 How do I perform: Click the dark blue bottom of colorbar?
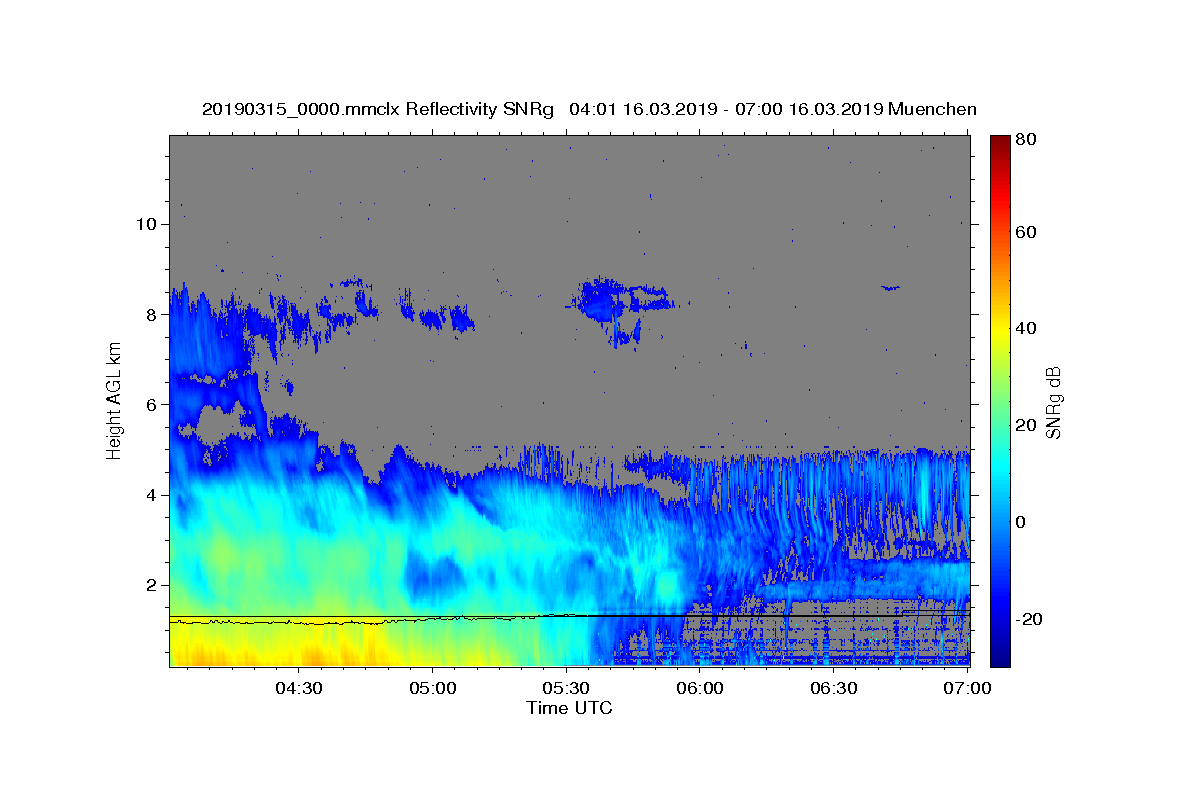[x=999, y=655]
